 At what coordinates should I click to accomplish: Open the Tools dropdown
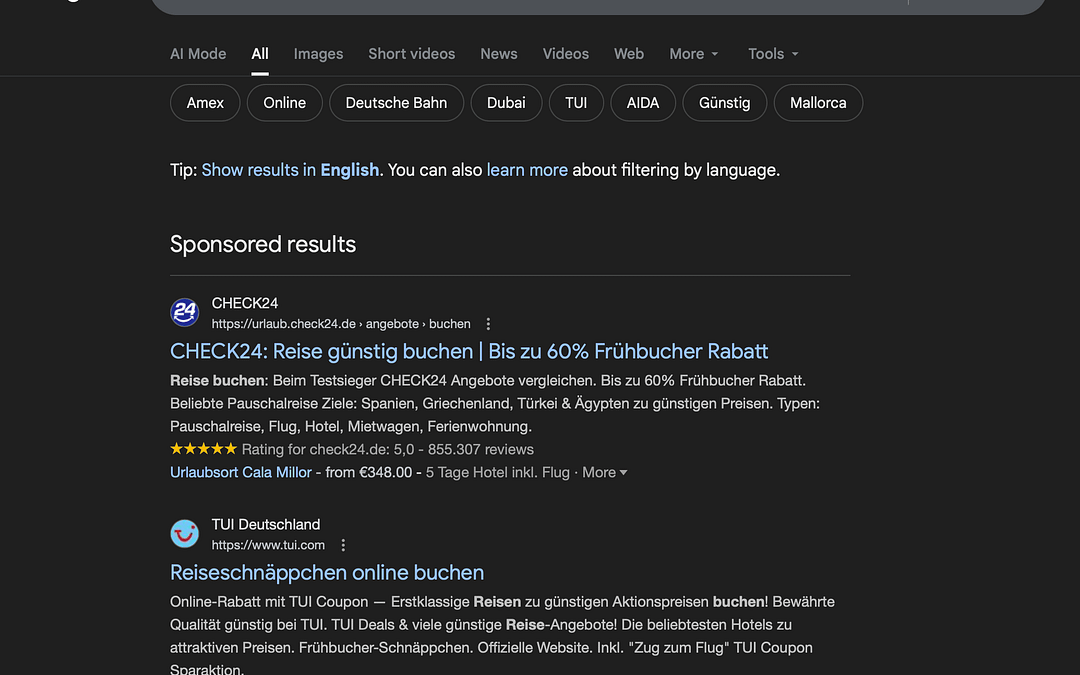pyautogui.click(x=772, y=54)
